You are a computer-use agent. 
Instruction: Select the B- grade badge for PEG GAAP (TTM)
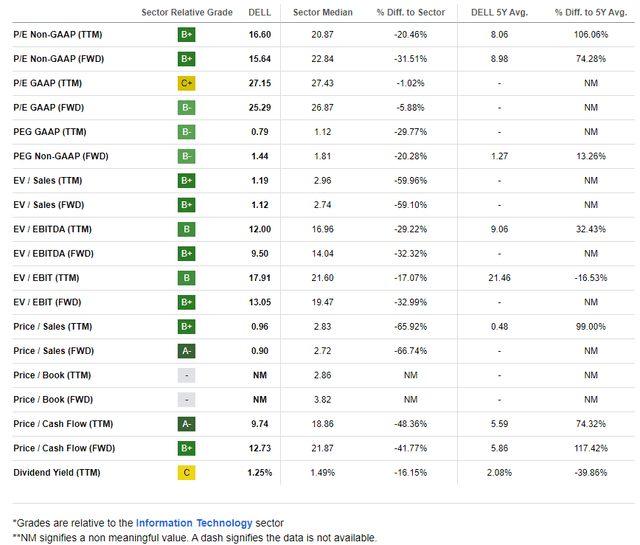[187, 132]
